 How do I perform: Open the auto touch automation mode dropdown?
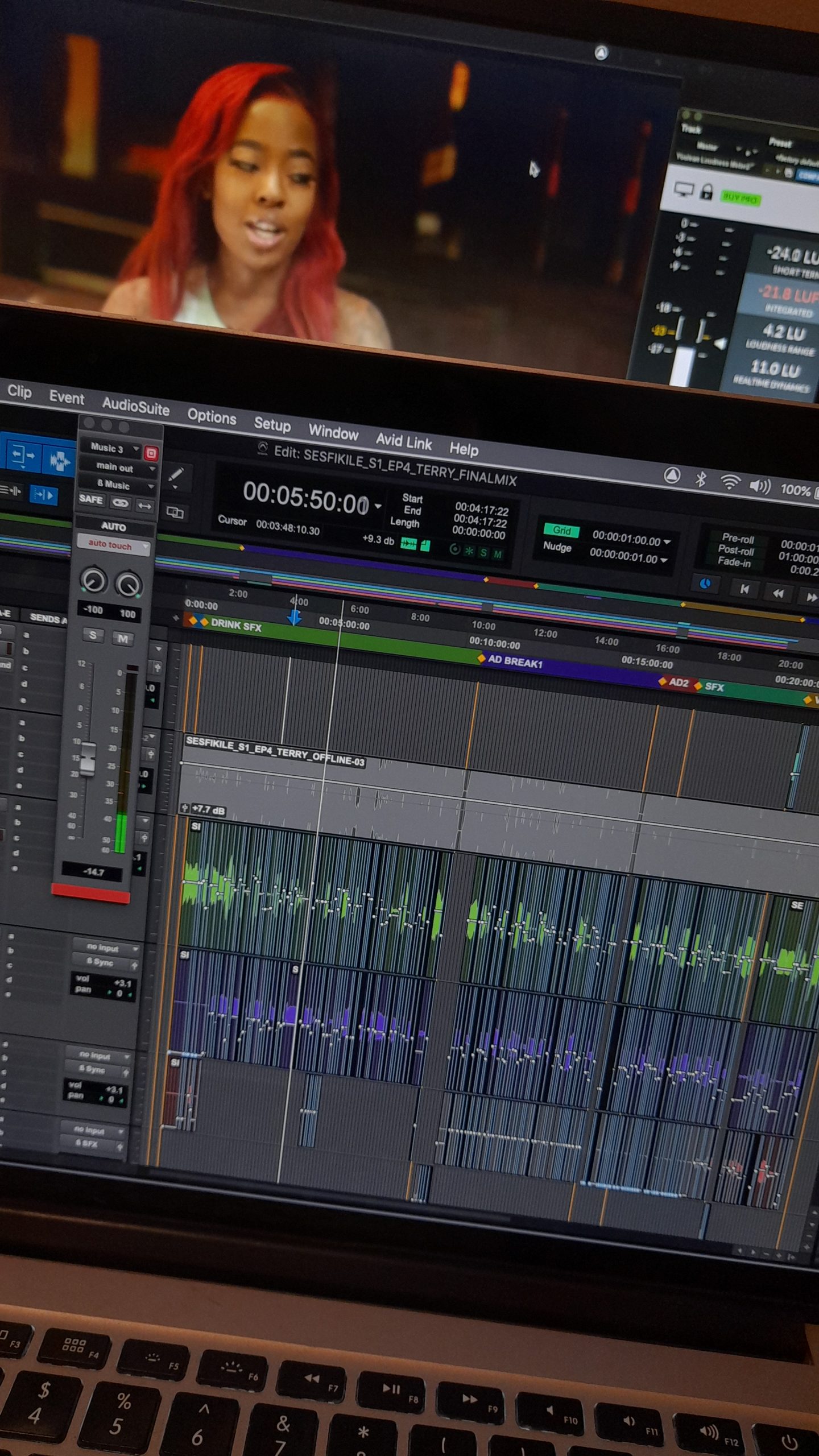click(x=113, y=545)
